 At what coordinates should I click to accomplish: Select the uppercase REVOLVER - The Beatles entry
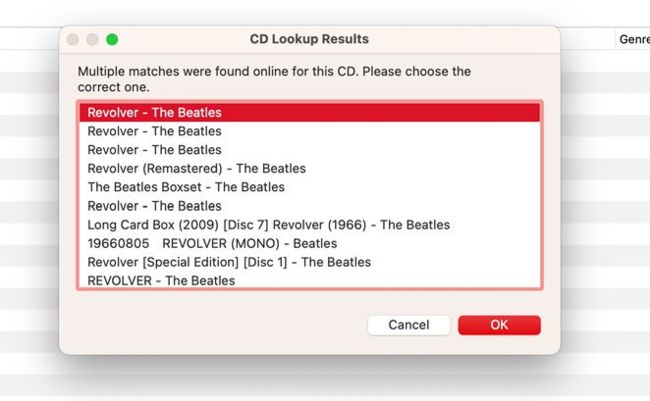coord(161,280)
